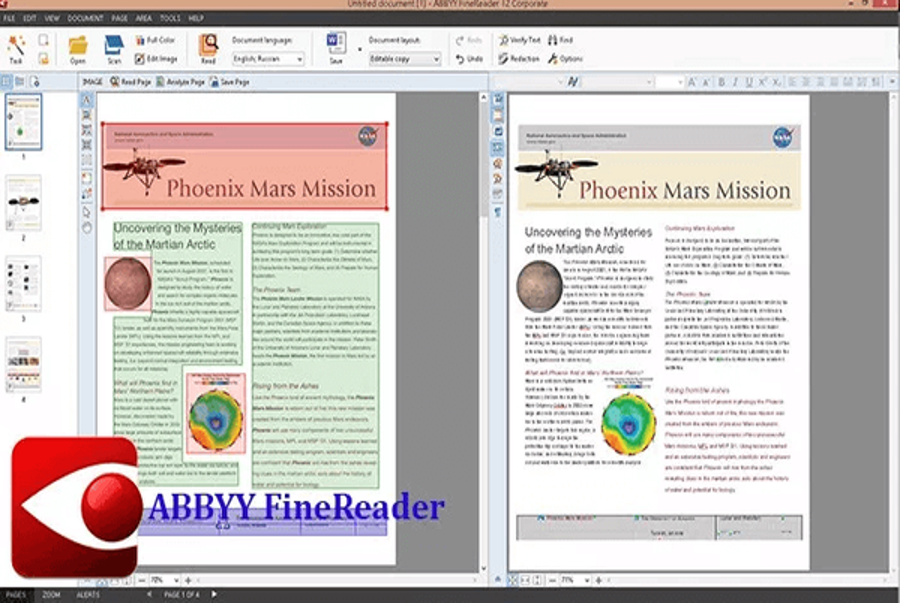Viewport: 900px width, 603px height.
Task: Open the DOCUMENT menu
Action: pyautogui.click(x=85, y=18)
